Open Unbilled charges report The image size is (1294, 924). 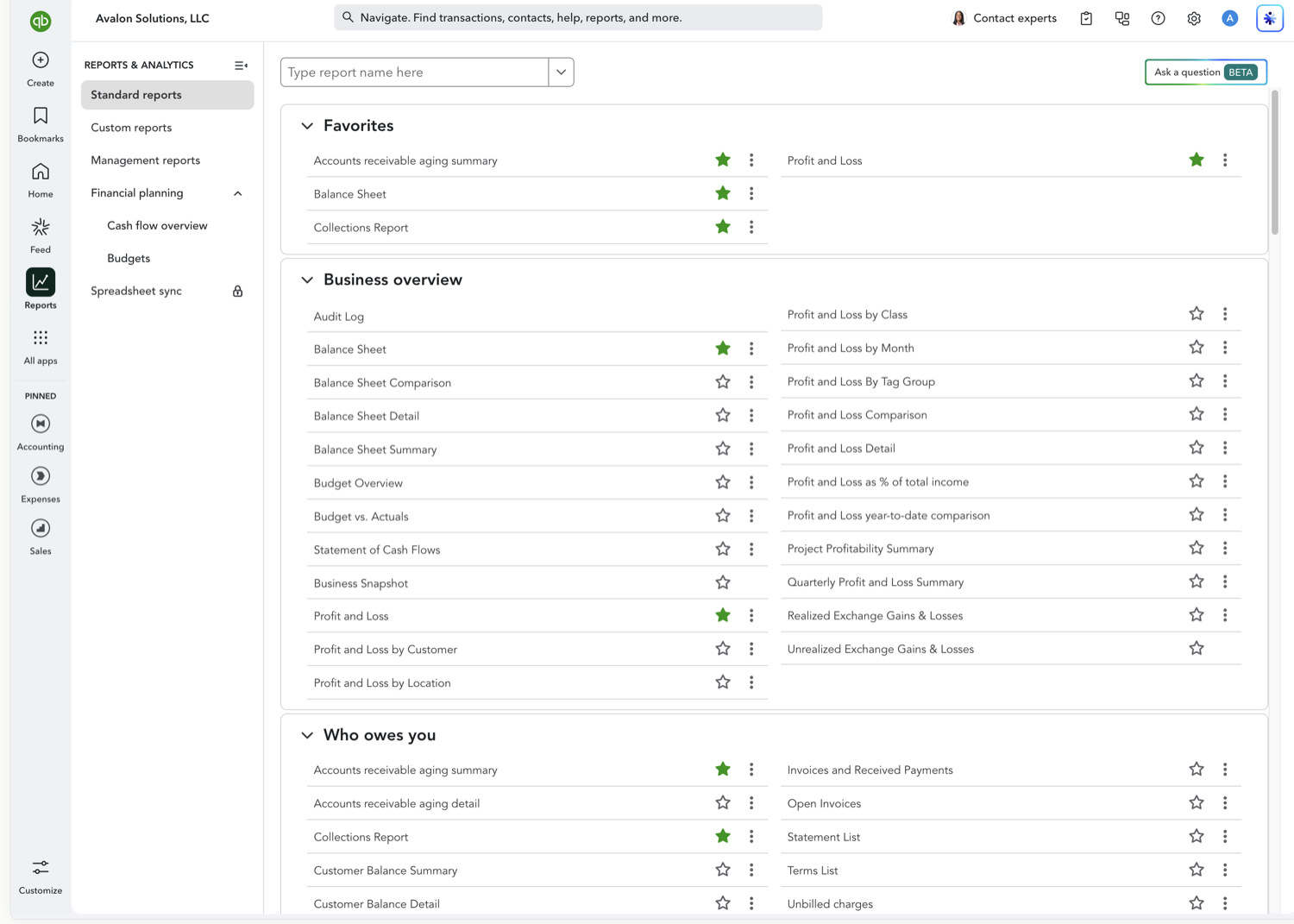830,904
